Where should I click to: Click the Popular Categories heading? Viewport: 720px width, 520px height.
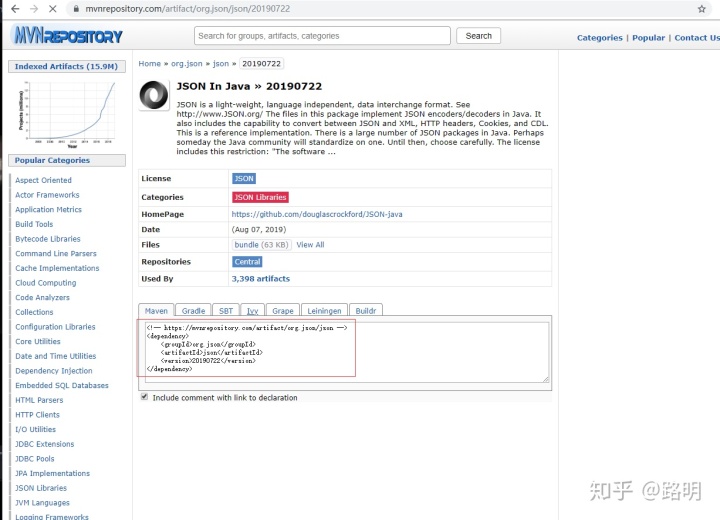tap(67, 160)
